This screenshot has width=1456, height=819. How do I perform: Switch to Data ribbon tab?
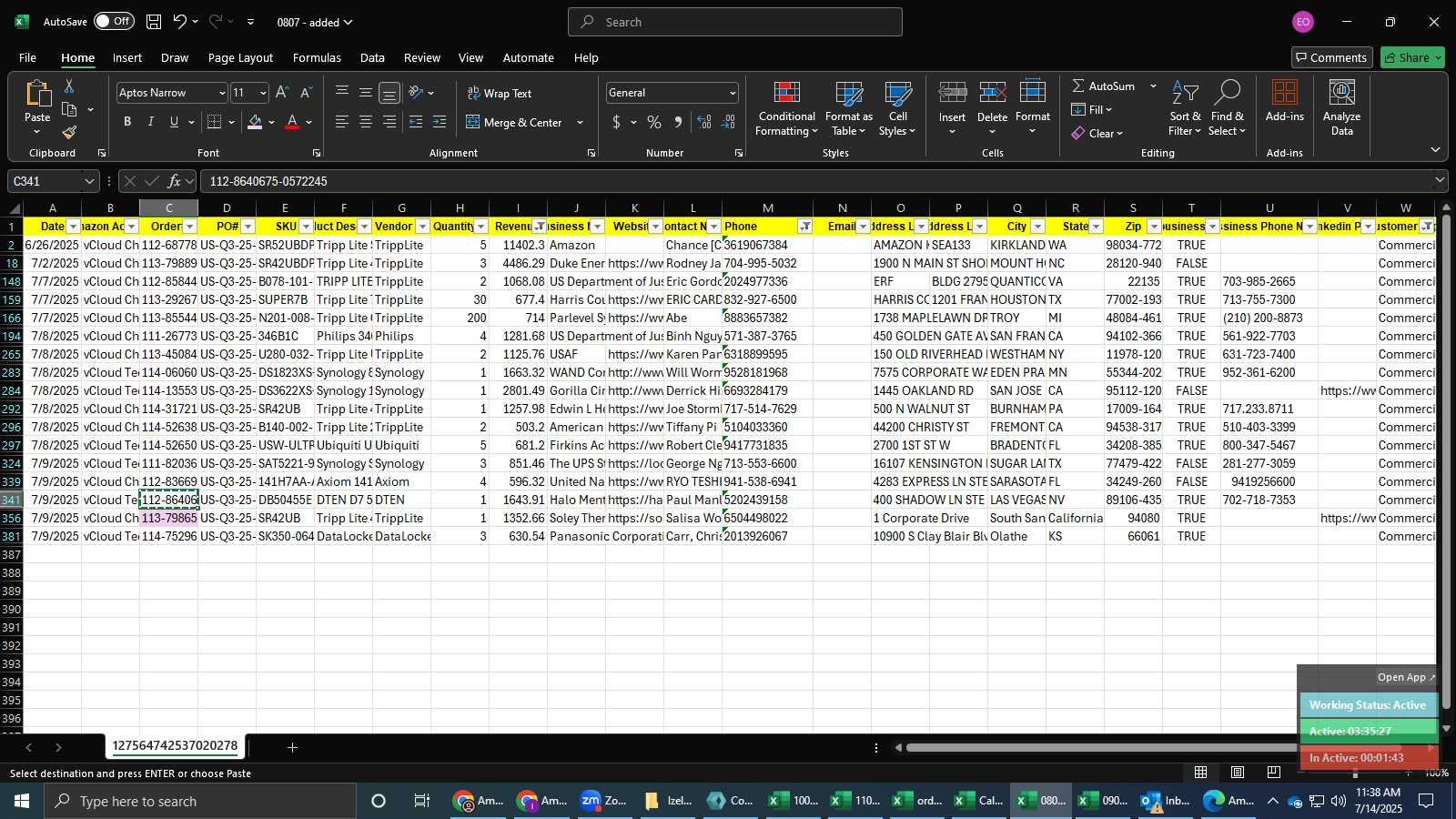(x=372, y=57)
